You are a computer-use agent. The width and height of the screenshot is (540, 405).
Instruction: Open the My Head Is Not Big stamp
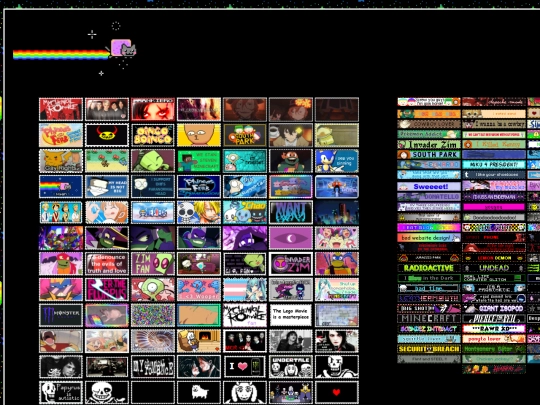point(107,187)
